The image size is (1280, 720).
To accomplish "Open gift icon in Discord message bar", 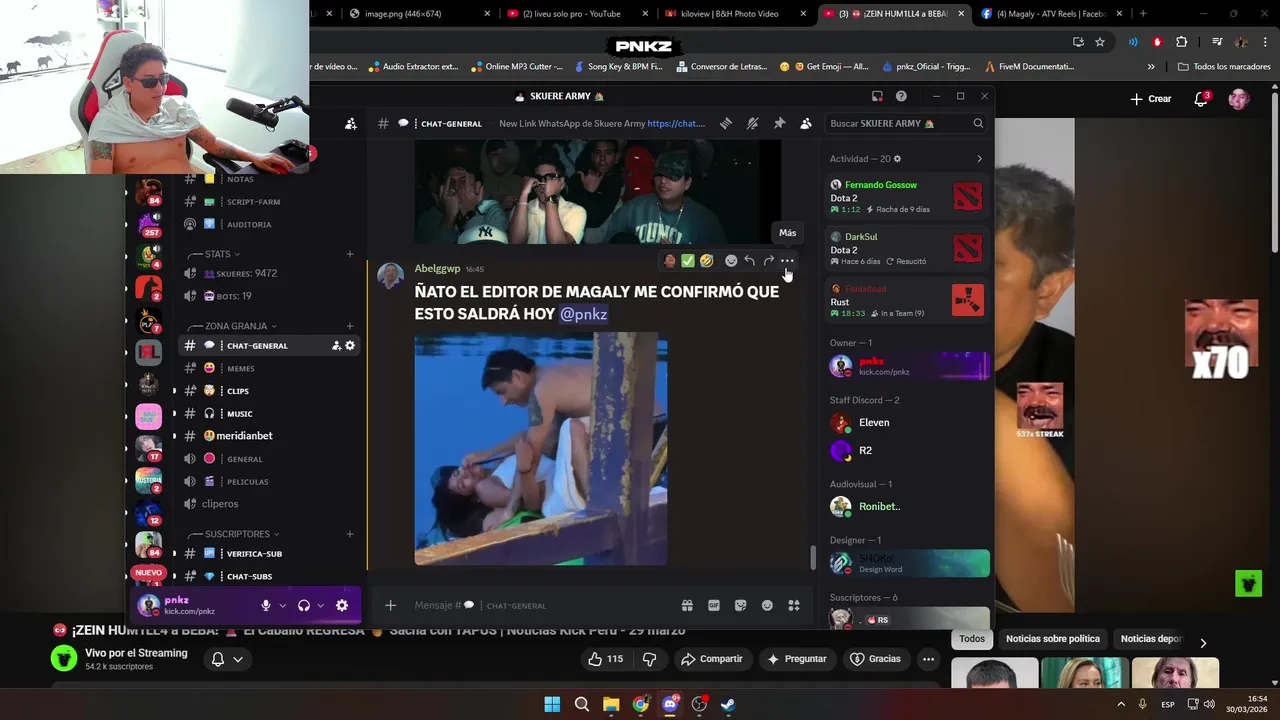I will coord(687,605).
